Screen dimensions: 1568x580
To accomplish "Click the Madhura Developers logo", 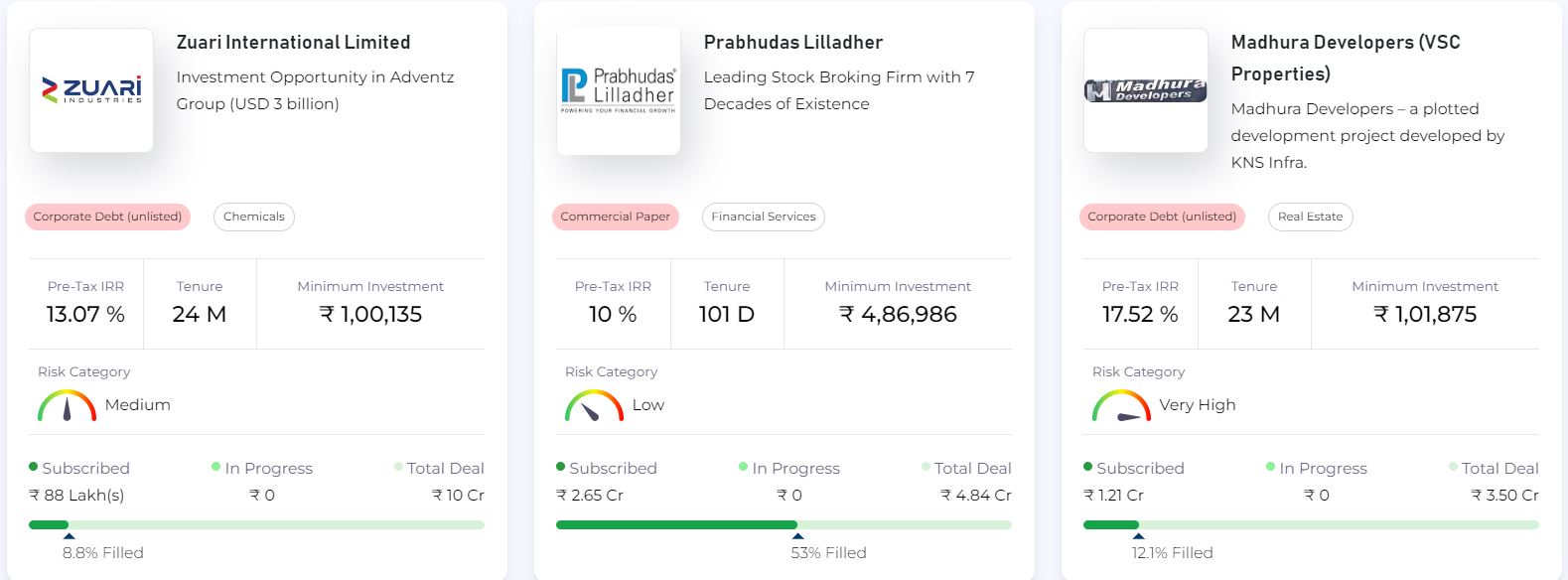I will pyautogui.click(x=1146, y=90).
